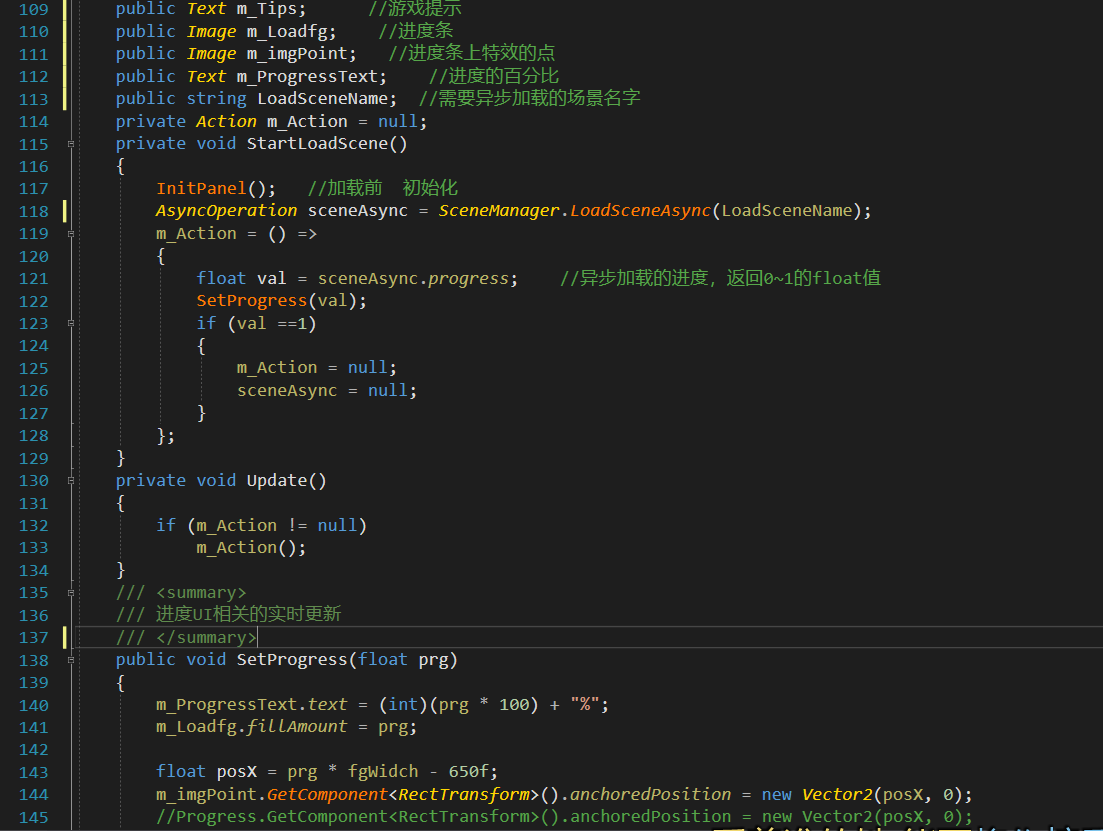Click the 'if (val ==1)' condition

pos(257,323)
